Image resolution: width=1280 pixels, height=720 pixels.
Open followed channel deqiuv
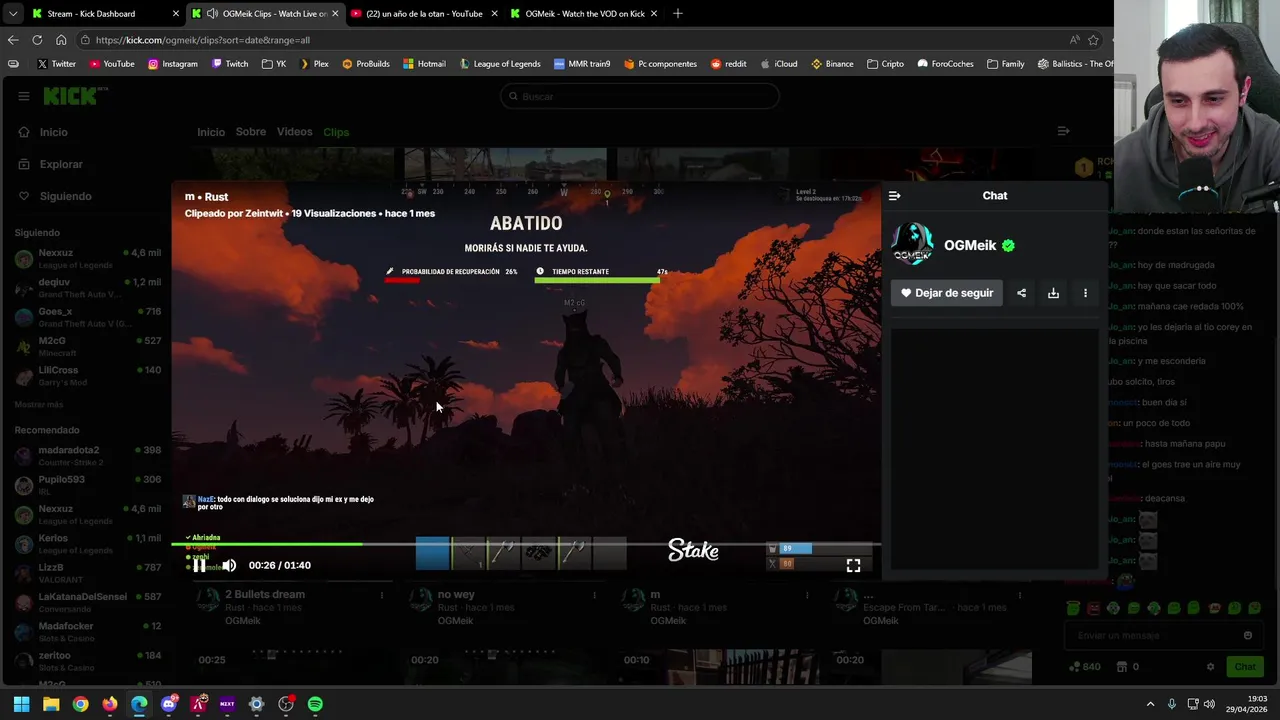[88, 287]
